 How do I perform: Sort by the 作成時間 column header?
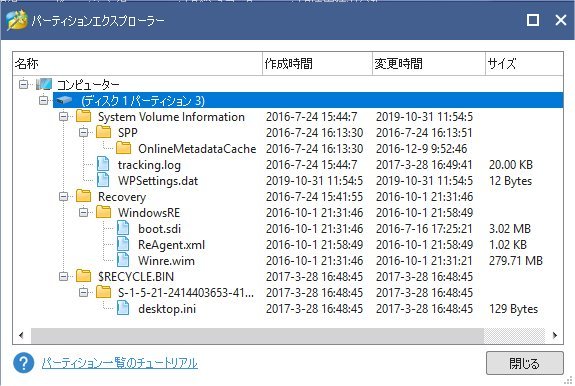click(318, 64)
